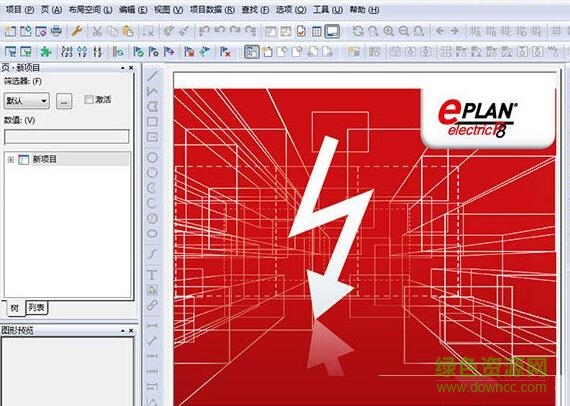Open the 默认 filter dropdown
Image resolution: width=570 pixels, height=406 pixels.
pyautogui.click(x=27, y=101)
